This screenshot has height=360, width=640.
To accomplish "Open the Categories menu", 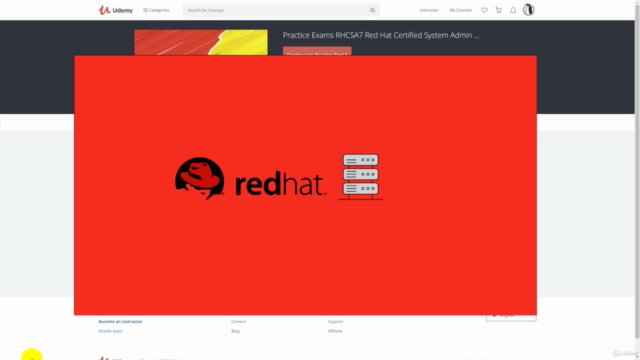I will (x=156, y=10).
